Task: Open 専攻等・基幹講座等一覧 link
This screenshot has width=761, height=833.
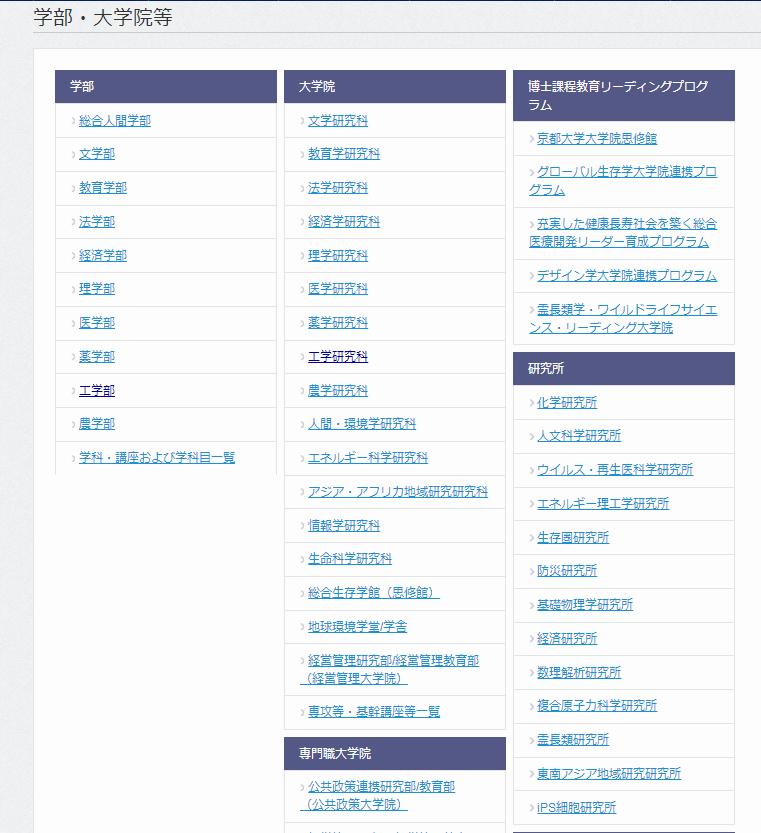Action: click(373, 712)
